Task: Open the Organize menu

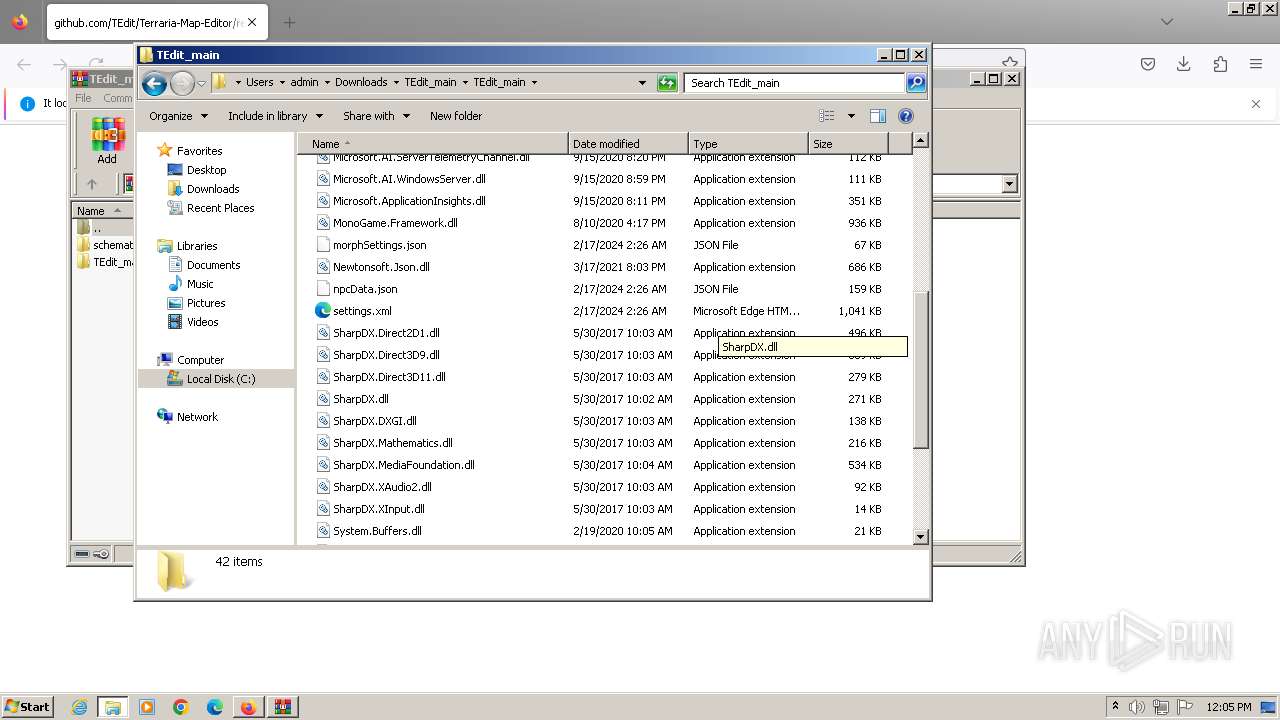Action: pos(178,116)
